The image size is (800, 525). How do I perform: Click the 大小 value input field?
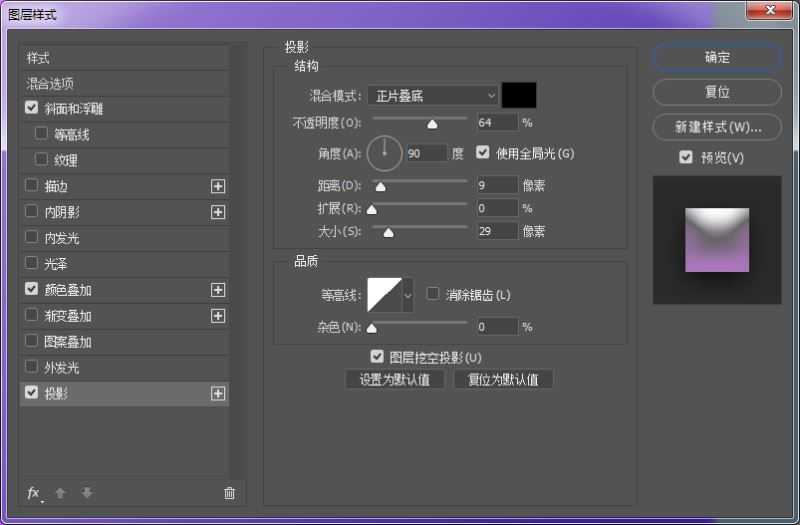click(496, 231)
